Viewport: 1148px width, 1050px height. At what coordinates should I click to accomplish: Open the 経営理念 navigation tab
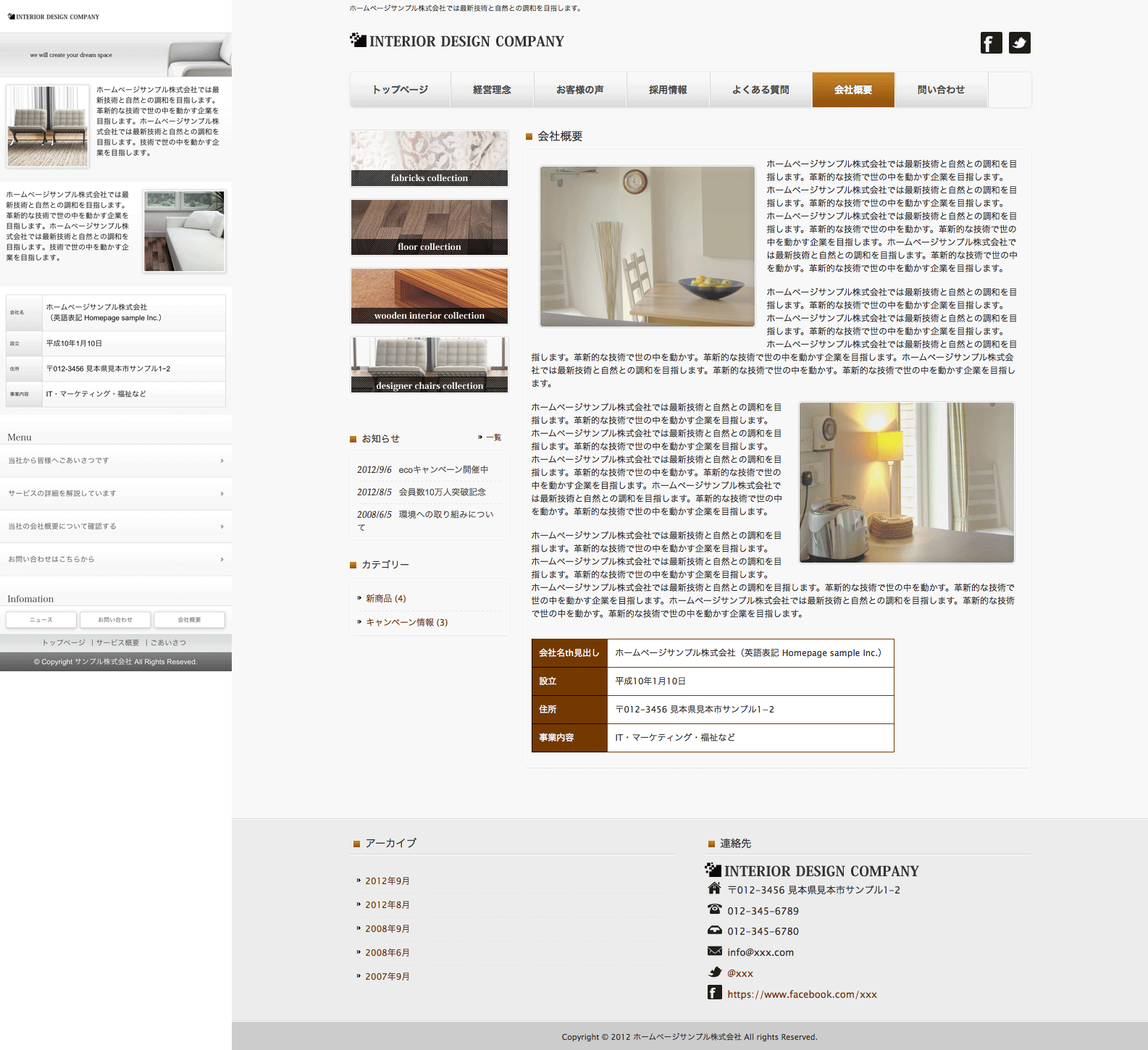(492, 90)
